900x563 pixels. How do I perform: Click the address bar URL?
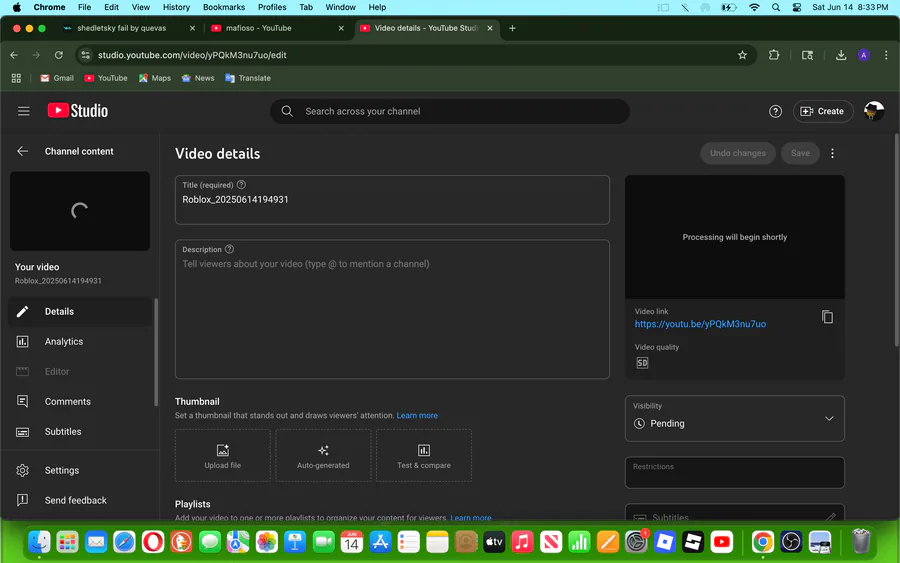pos(192,55)
